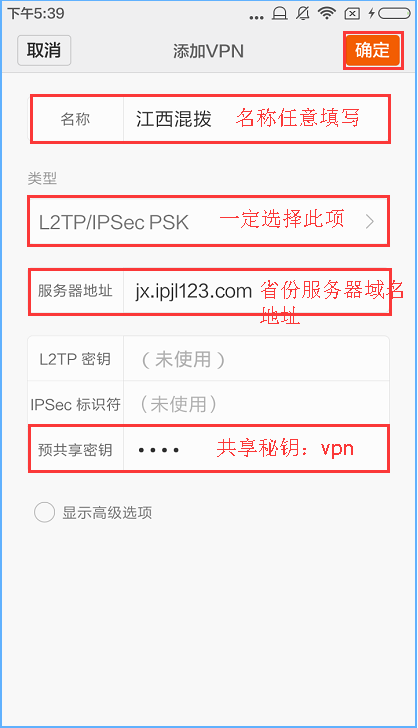Tap the 下午5:39 clock
This screenshot has height=728, width=418.
point(36,13)
